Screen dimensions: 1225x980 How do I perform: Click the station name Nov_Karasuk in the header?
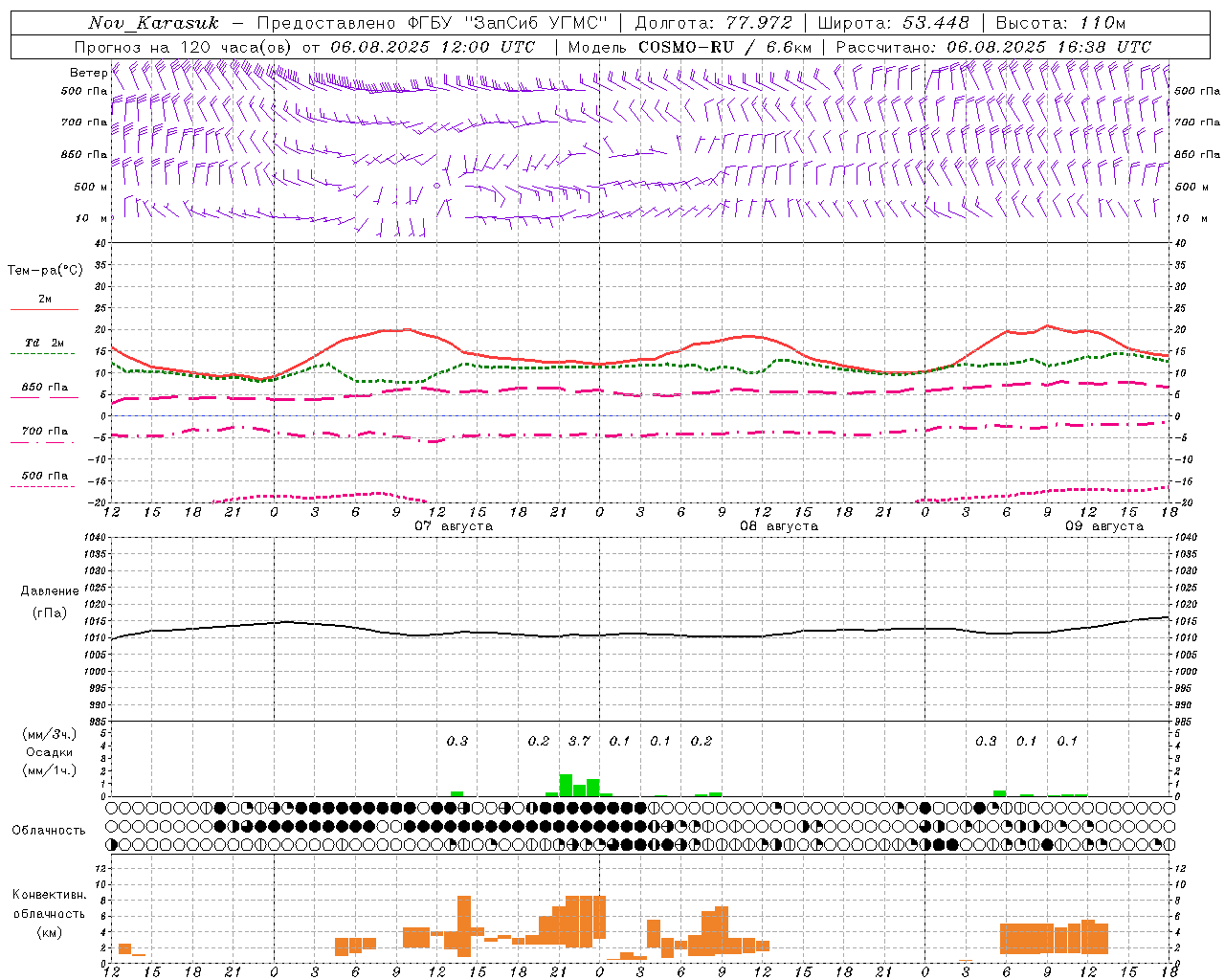(153, 23)
